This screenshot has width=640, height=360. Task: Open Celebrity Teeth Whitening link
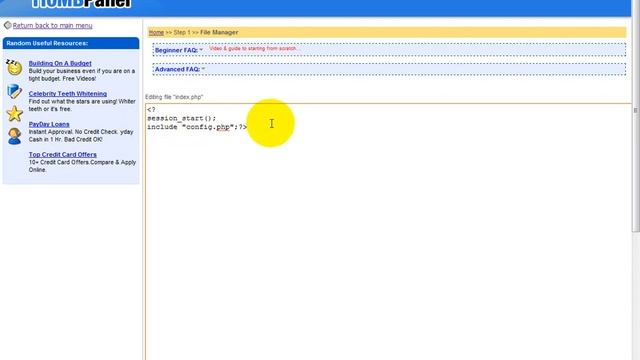(x=68, y=94)
